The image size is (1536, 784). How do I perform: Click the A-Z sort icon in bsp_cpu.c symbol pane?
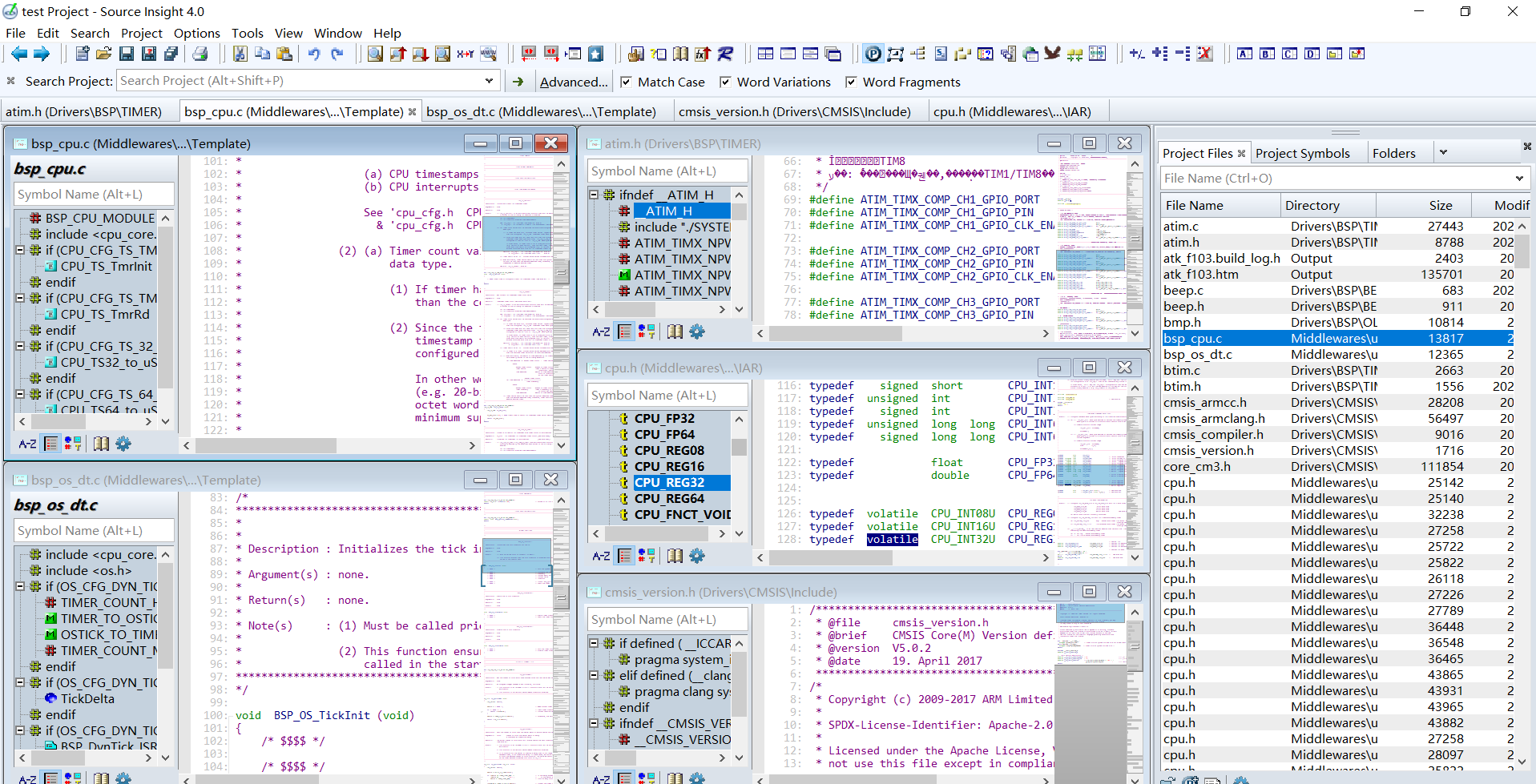pyautogui.click(x=28, y=444)
